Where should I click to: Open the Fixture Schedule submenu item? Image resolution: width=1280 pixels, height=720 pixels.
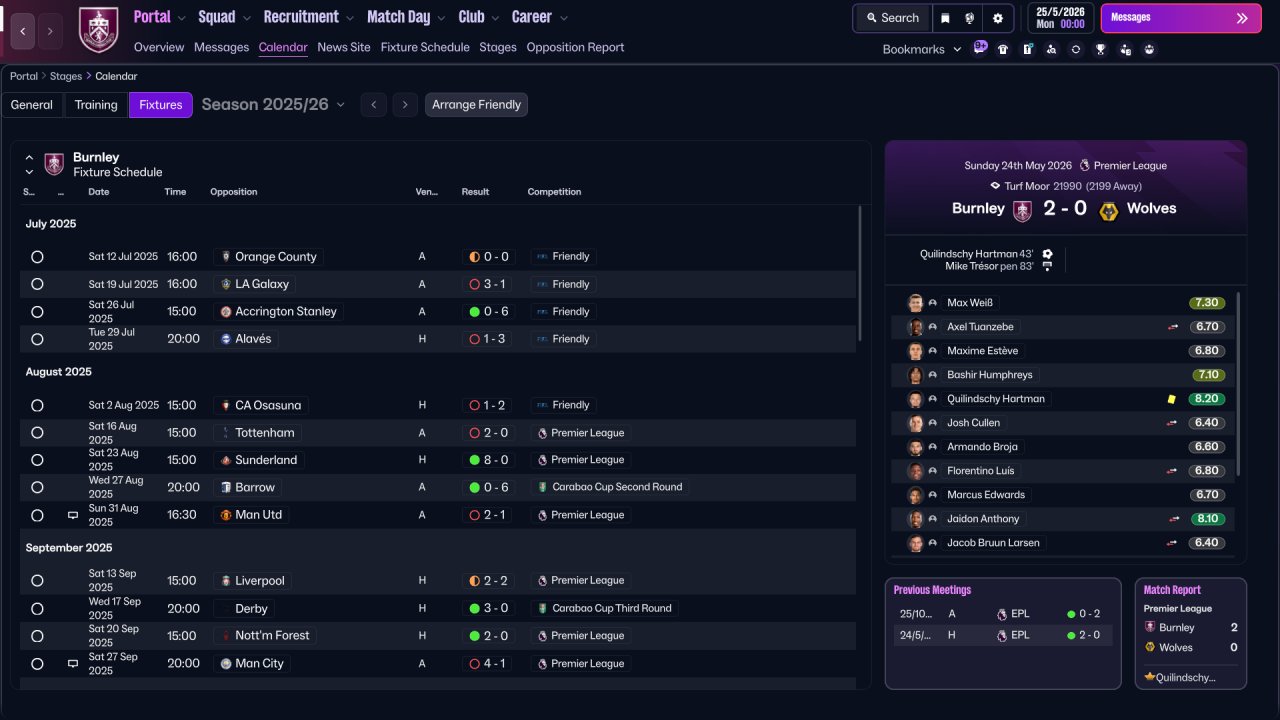point(425,47)
